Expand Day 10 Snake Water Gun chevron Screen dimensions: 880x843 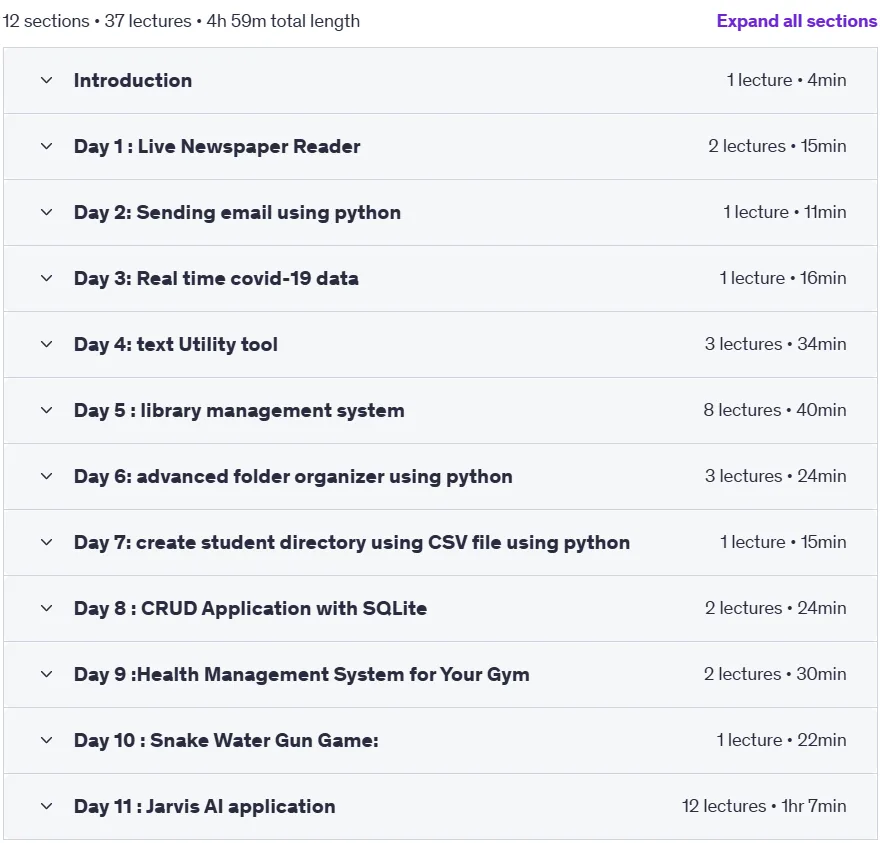point(47,740)
